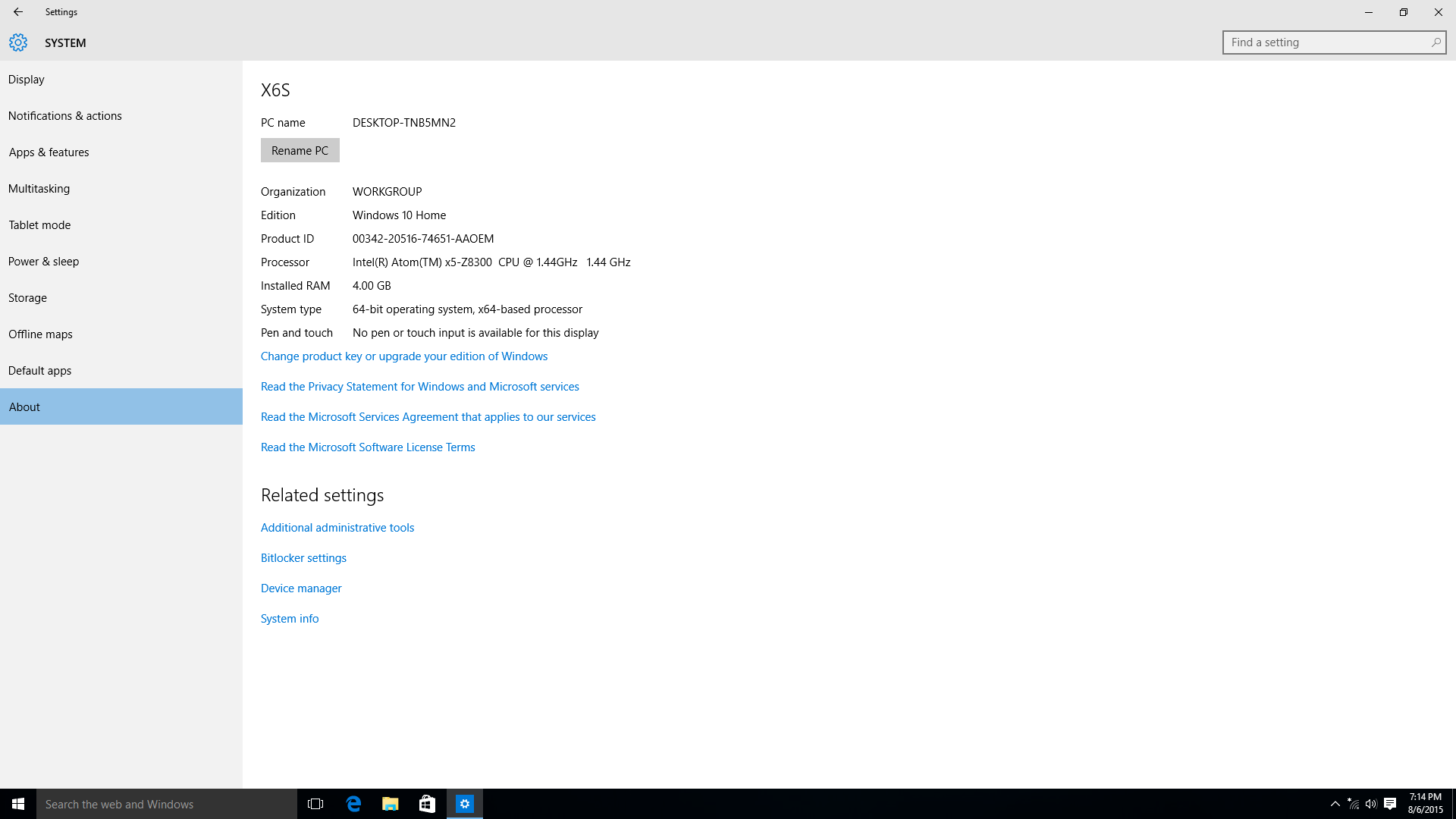The height and width of the screenshot is (819, 1456).
Task: Open Notifications & actions settings
Action: (x=121, y=115)
